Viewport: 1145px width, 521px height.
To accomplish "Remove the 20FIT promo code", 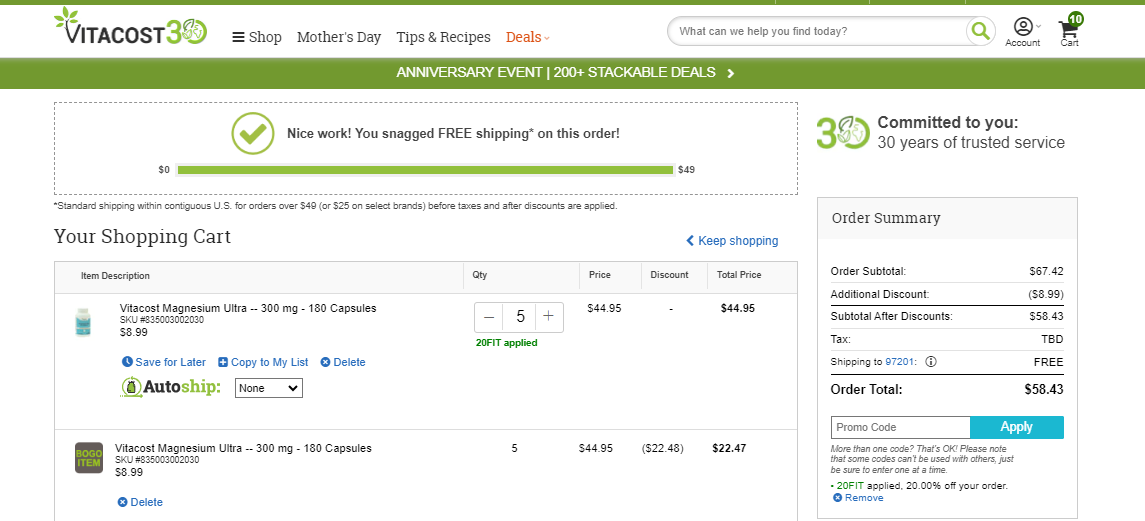I will tap(858, 498).
